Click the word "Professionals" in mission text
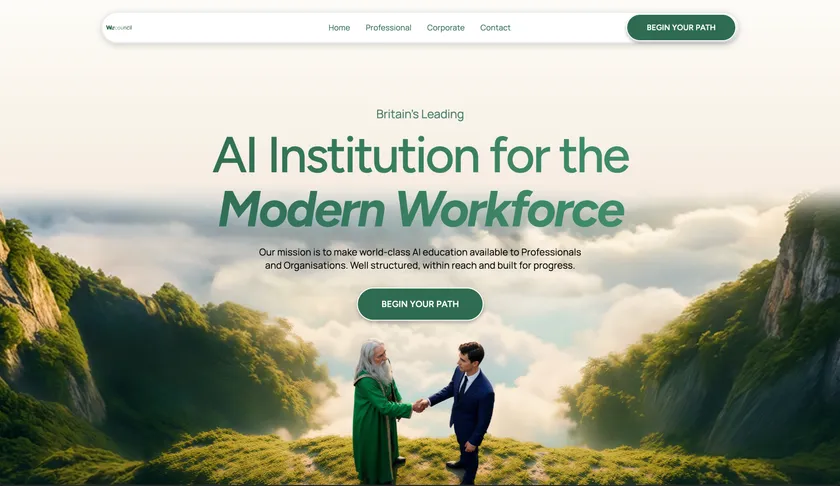This screenshot has height=486, width=840. point(551,252)
